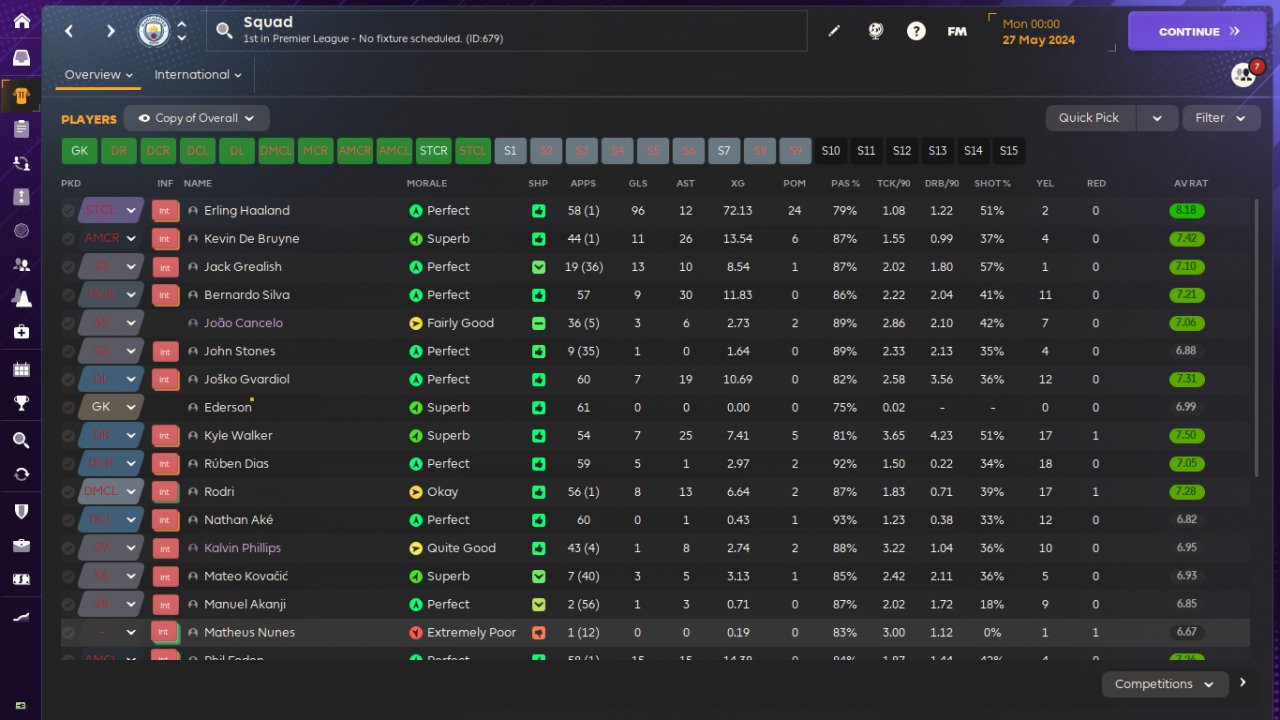Click the Manchester City club badge
Image resolution: width=1280 pixels, height=720 pixels.
154,31
